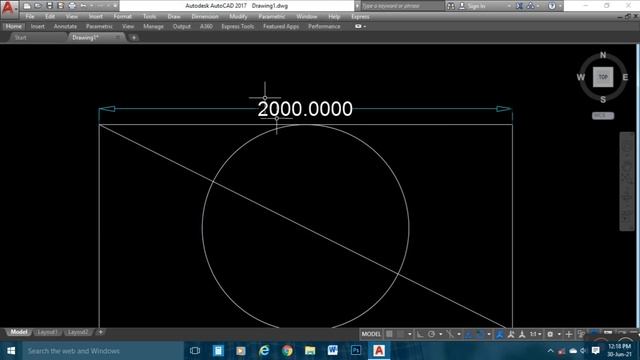
Task: Open the Express menu
Action: tap(360, 16)
